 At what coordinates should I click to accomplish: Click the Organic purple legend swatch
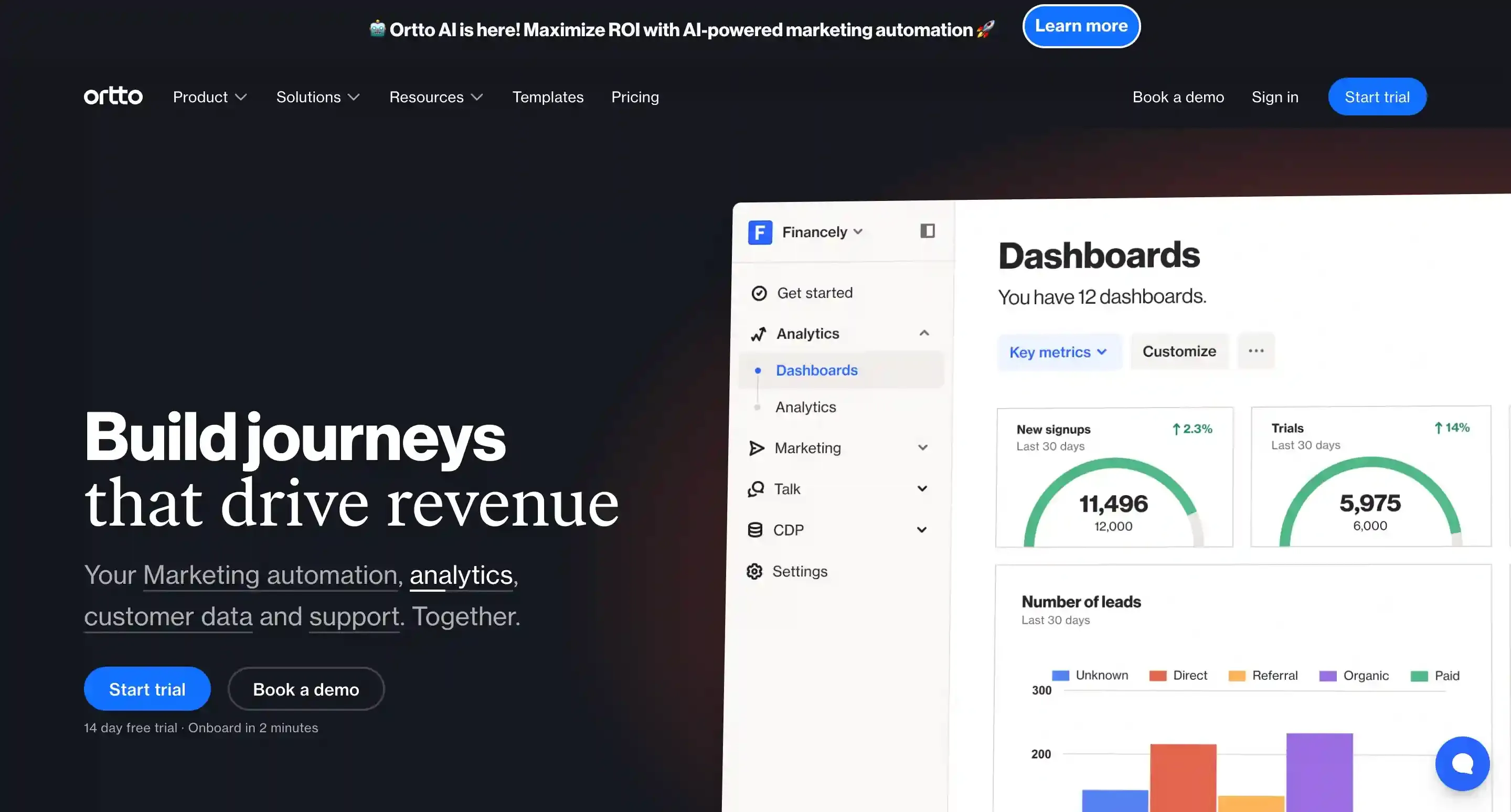(1327, 676)
